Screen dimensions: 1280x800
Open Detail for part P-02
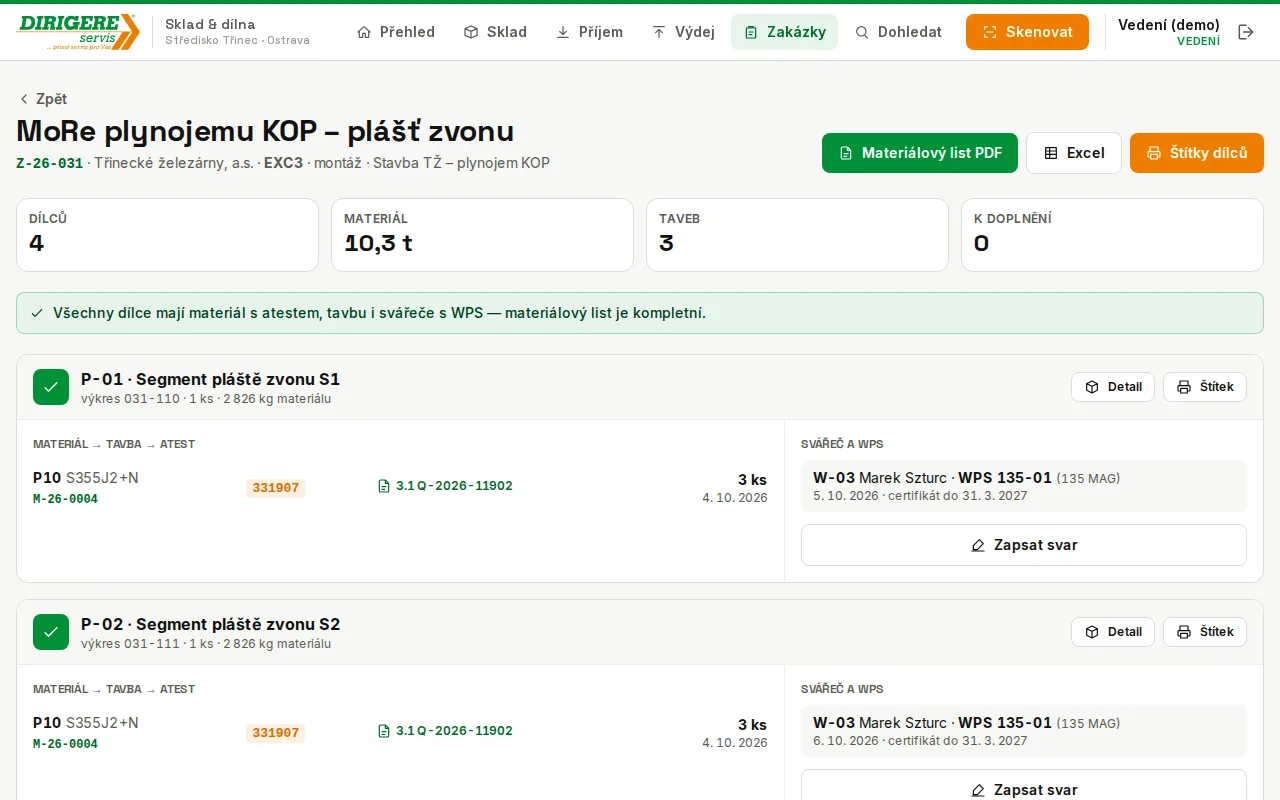click(1113, 632)
